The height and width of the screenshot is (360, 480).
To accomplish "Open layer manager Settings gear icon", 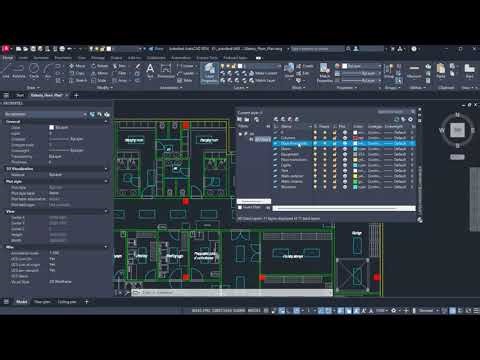I will [x=411, y=119].
